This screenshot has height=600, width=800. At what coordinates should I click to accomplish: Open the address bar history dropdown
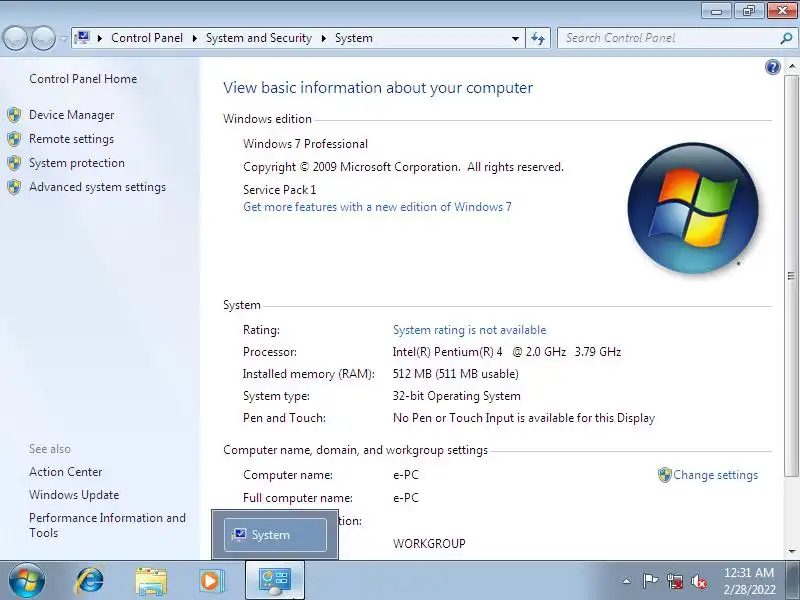click(x=515, y=38)
